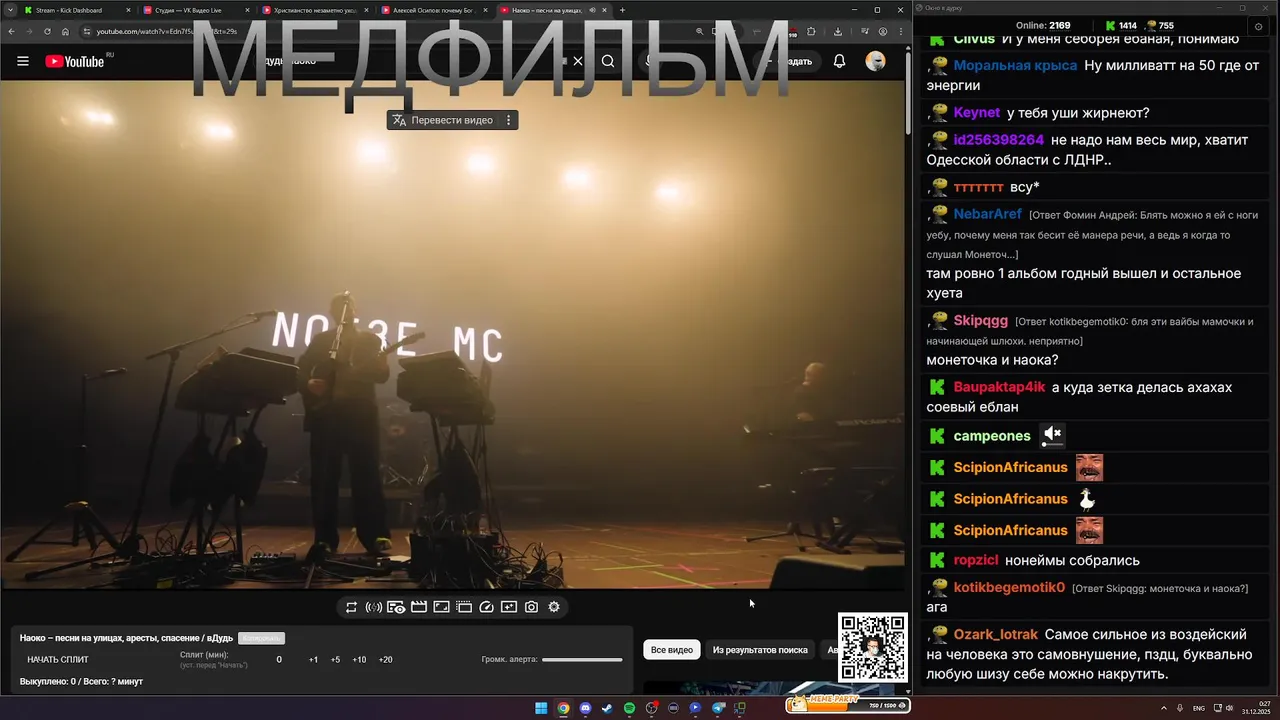Switch to Алексей Осипов browser tab
The width and height of the screenshot is (1280, 720).
(x=432, y=10)
